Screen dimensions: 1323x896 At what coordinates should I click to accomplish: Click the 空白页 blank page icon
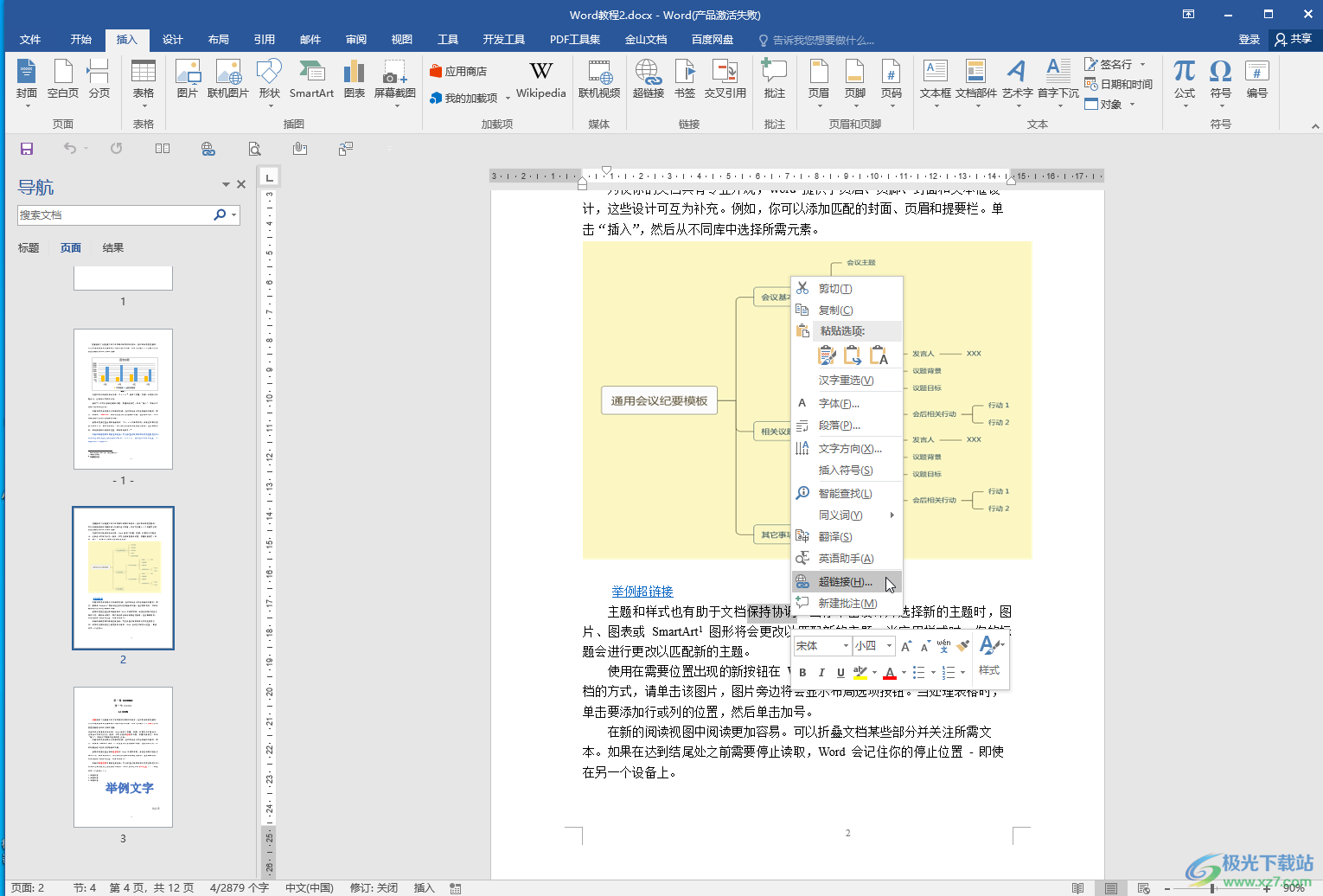[63, 80]
